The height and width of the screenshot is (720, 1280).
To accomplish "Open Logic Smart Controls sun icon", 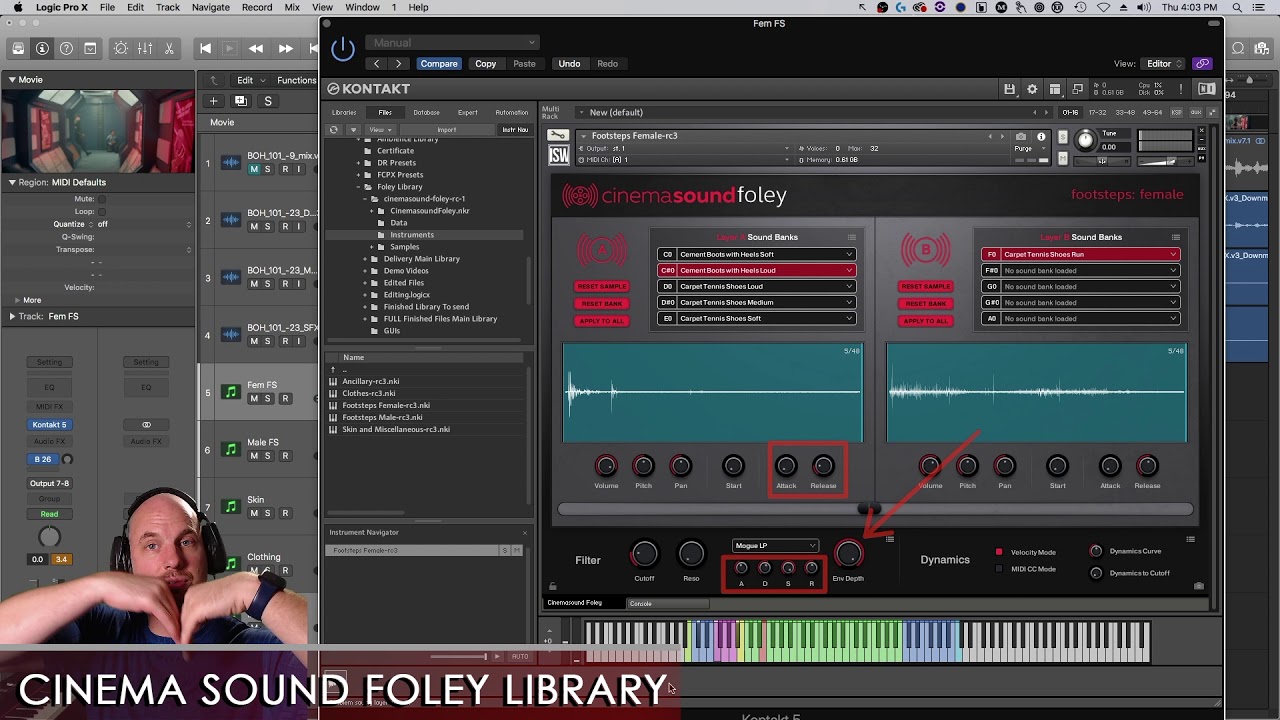I will coord(121,48).
